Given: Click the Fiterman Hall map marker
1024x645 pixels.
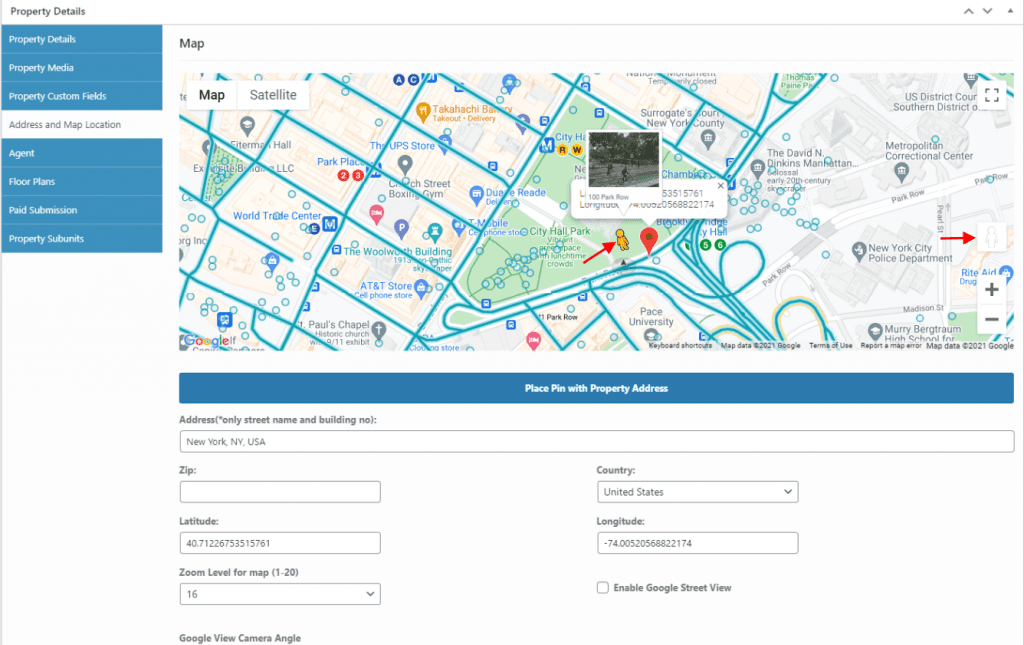Looking at the screenshot, I should point(247,125).
